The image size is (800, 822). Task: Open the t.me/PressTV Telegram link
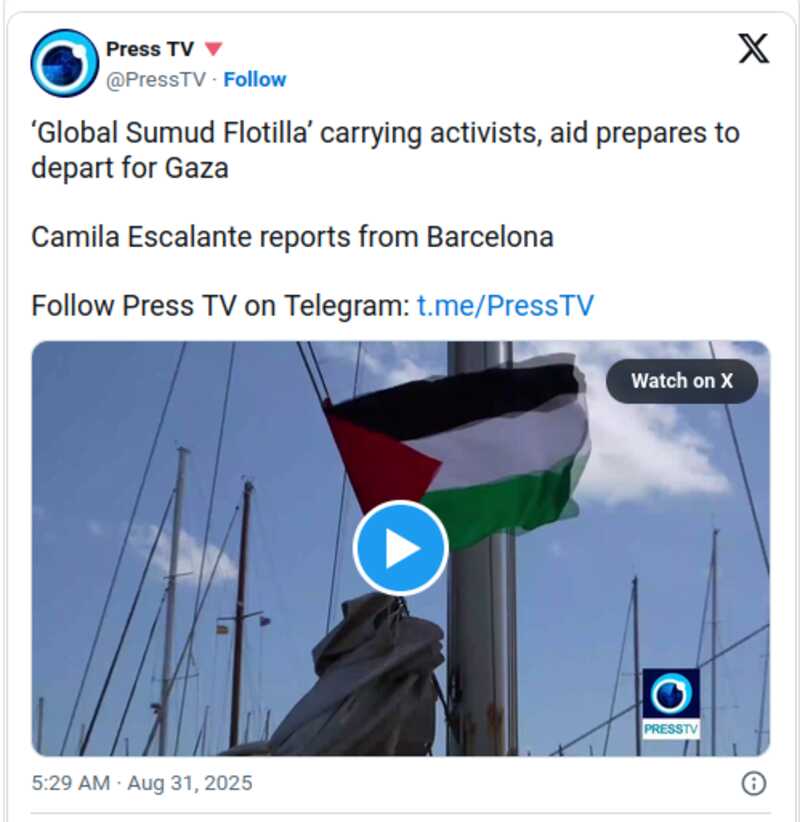pos(505,305)
